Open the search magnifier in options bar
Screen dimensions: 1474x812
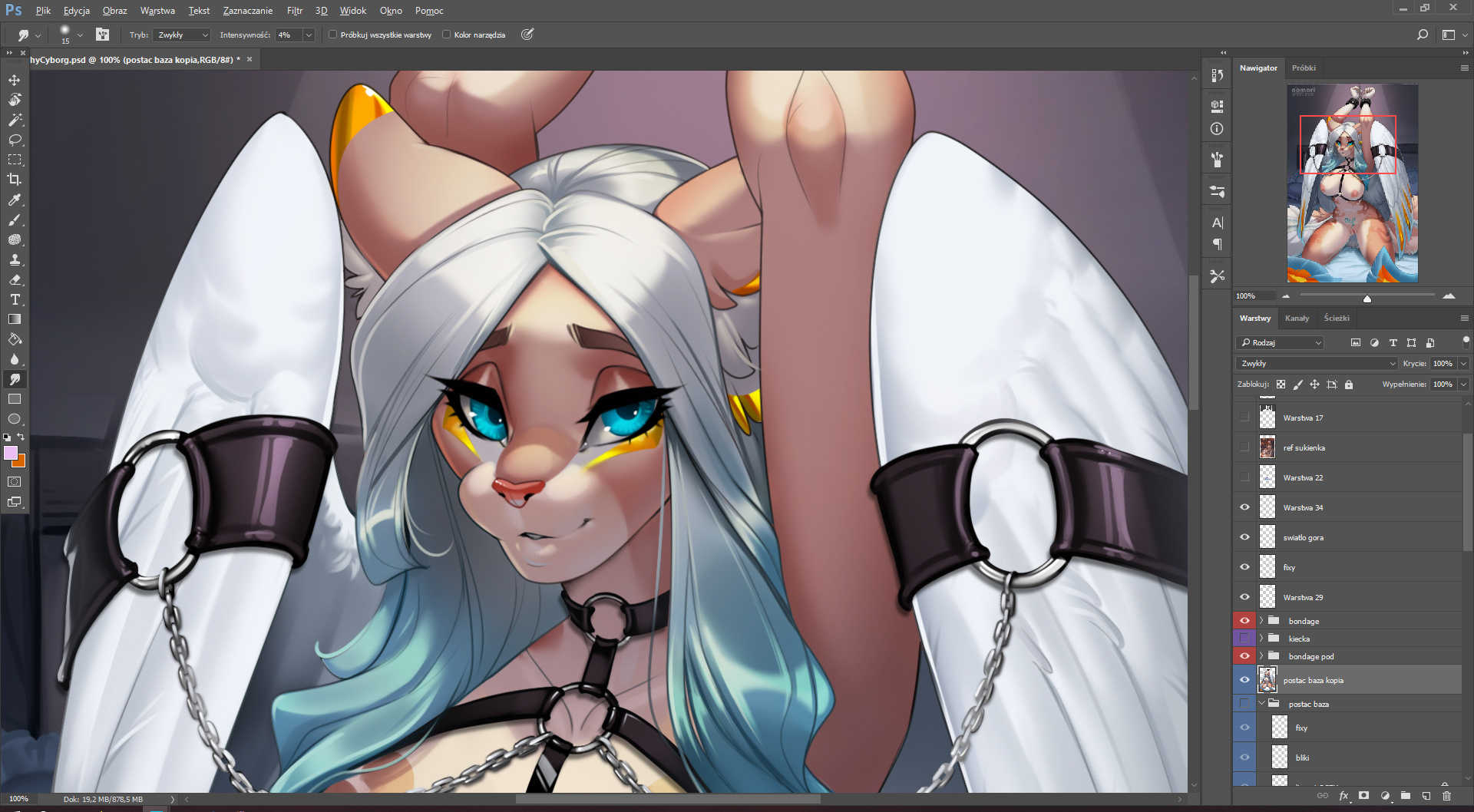pos(1422,35)
